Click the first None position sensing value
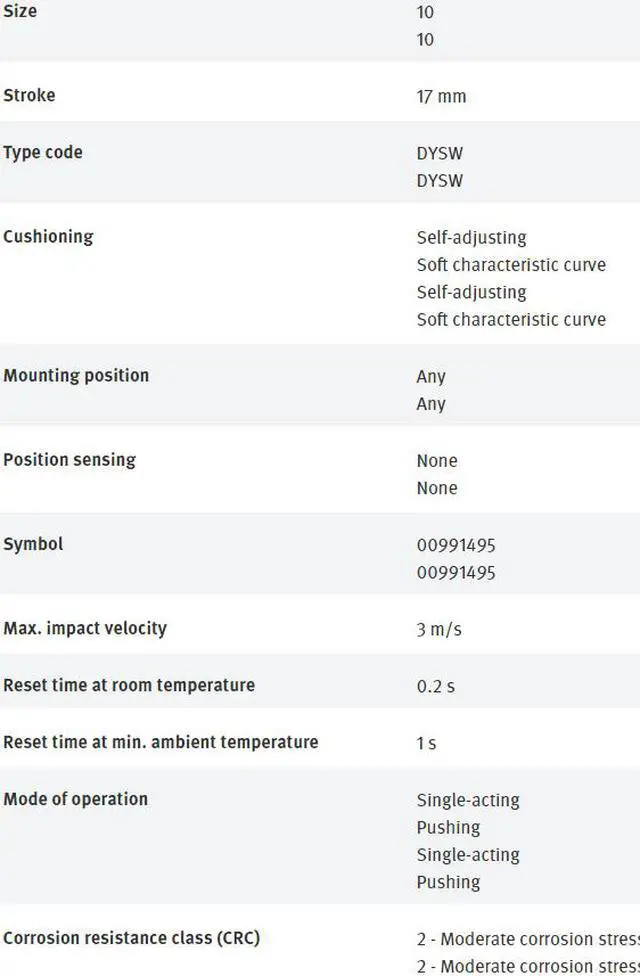This screenshot has height=976, width=640. 437,461
